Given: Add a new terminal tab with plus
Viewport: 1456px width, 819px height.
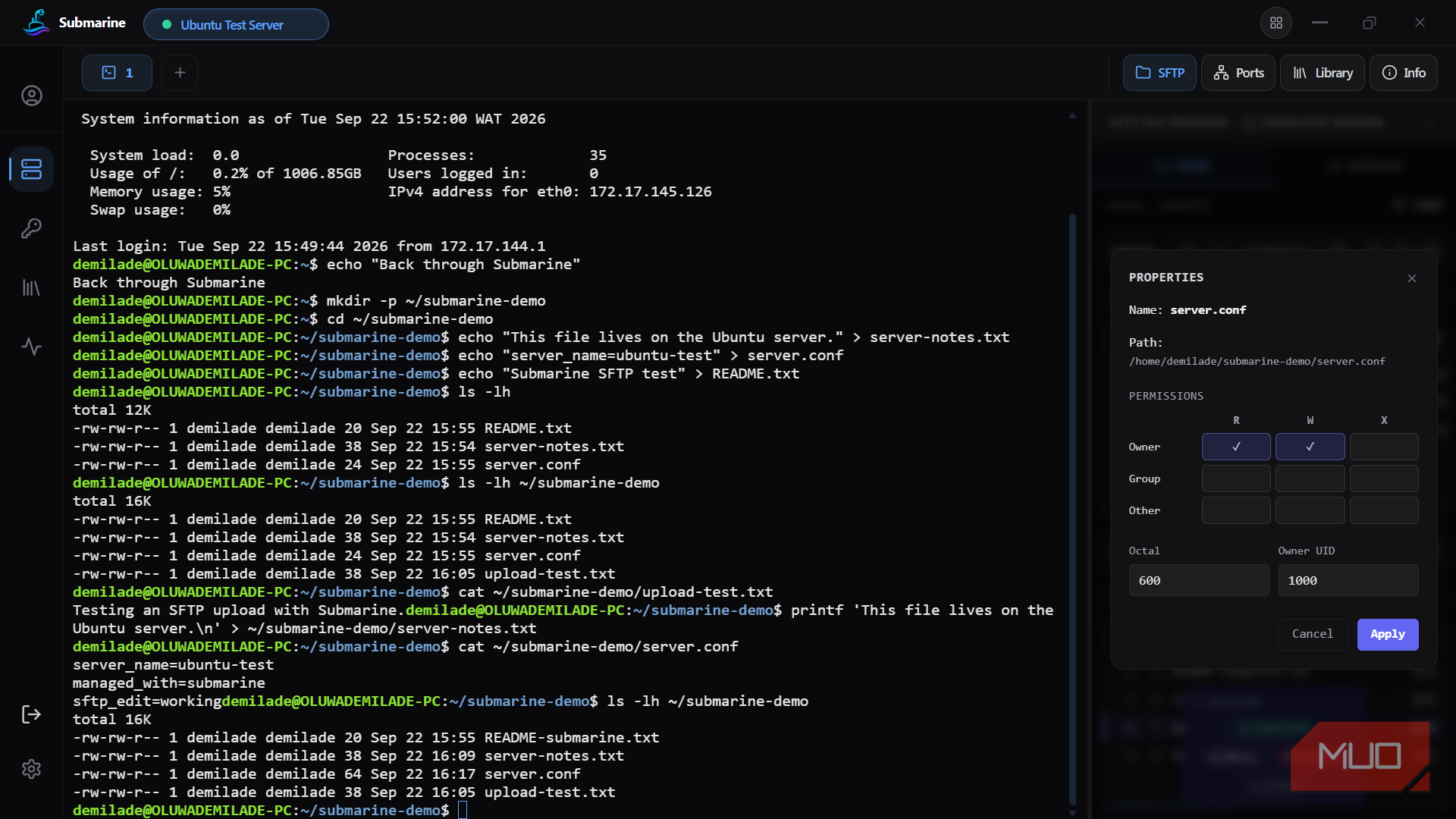Looking at the screenshot, I should (x=180, y=73).
